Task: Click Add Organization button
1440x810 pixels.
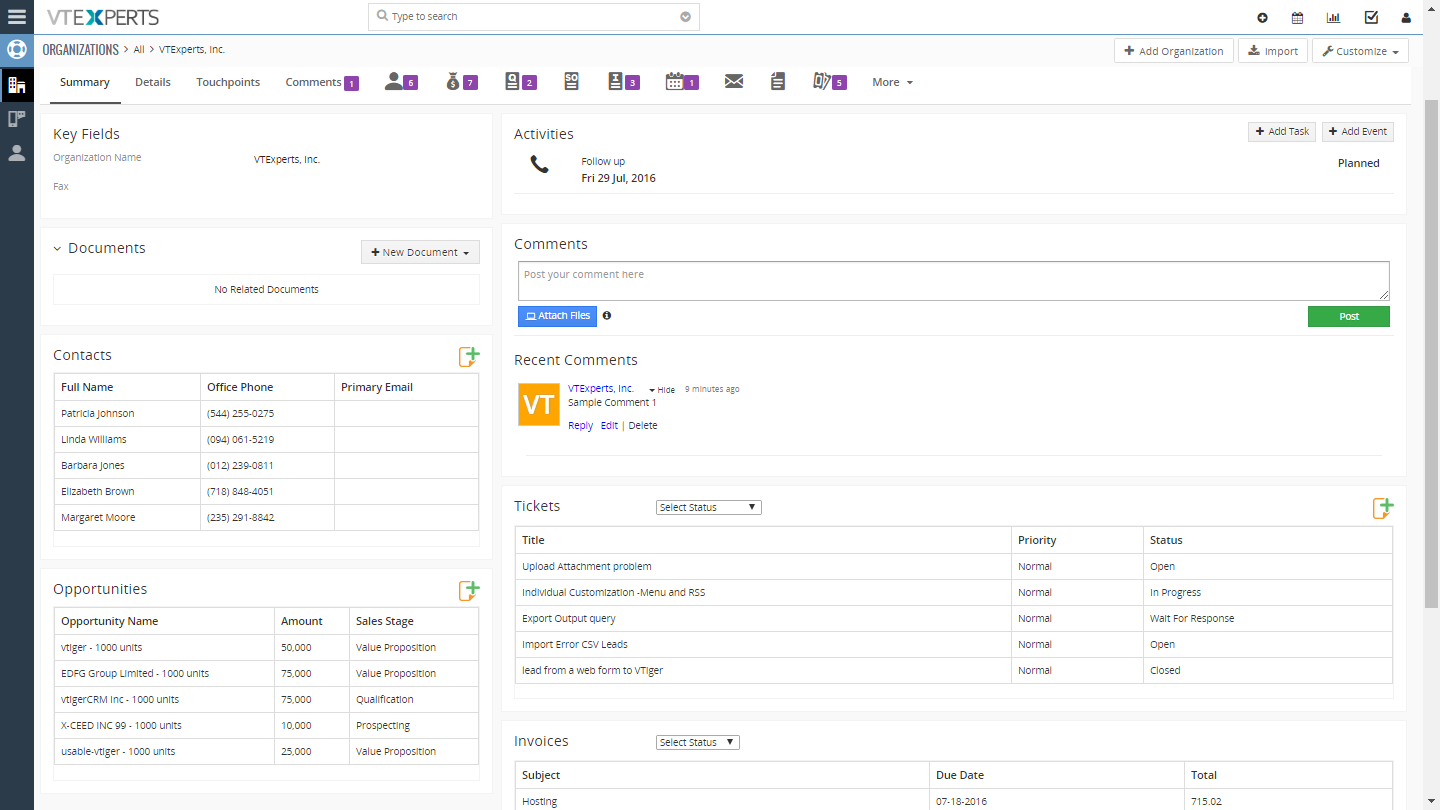Action: point(1173,51)
